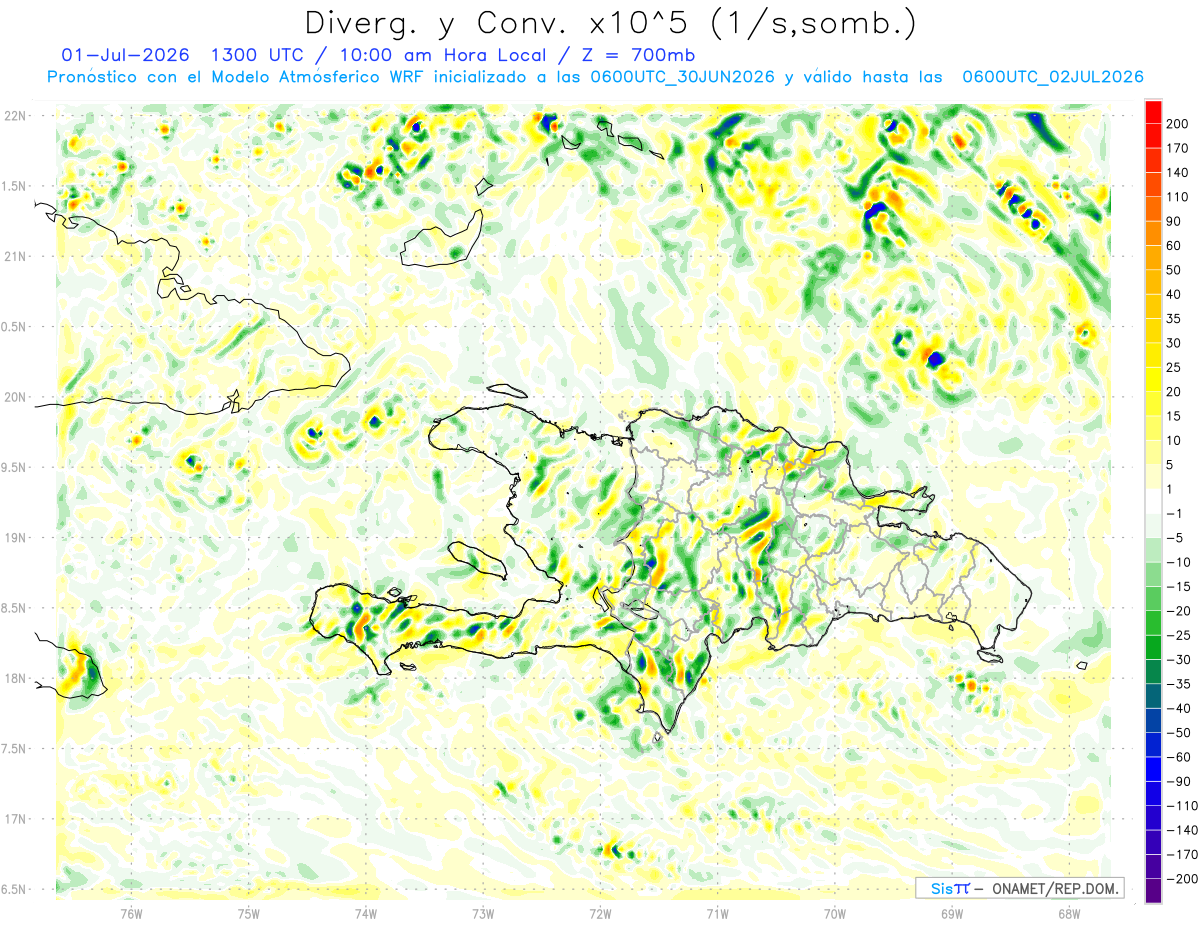The image size is (1200, 927).
Task: Click the '1300 UTC' time label
Action: pyautogui.click(x=257, y=55)
